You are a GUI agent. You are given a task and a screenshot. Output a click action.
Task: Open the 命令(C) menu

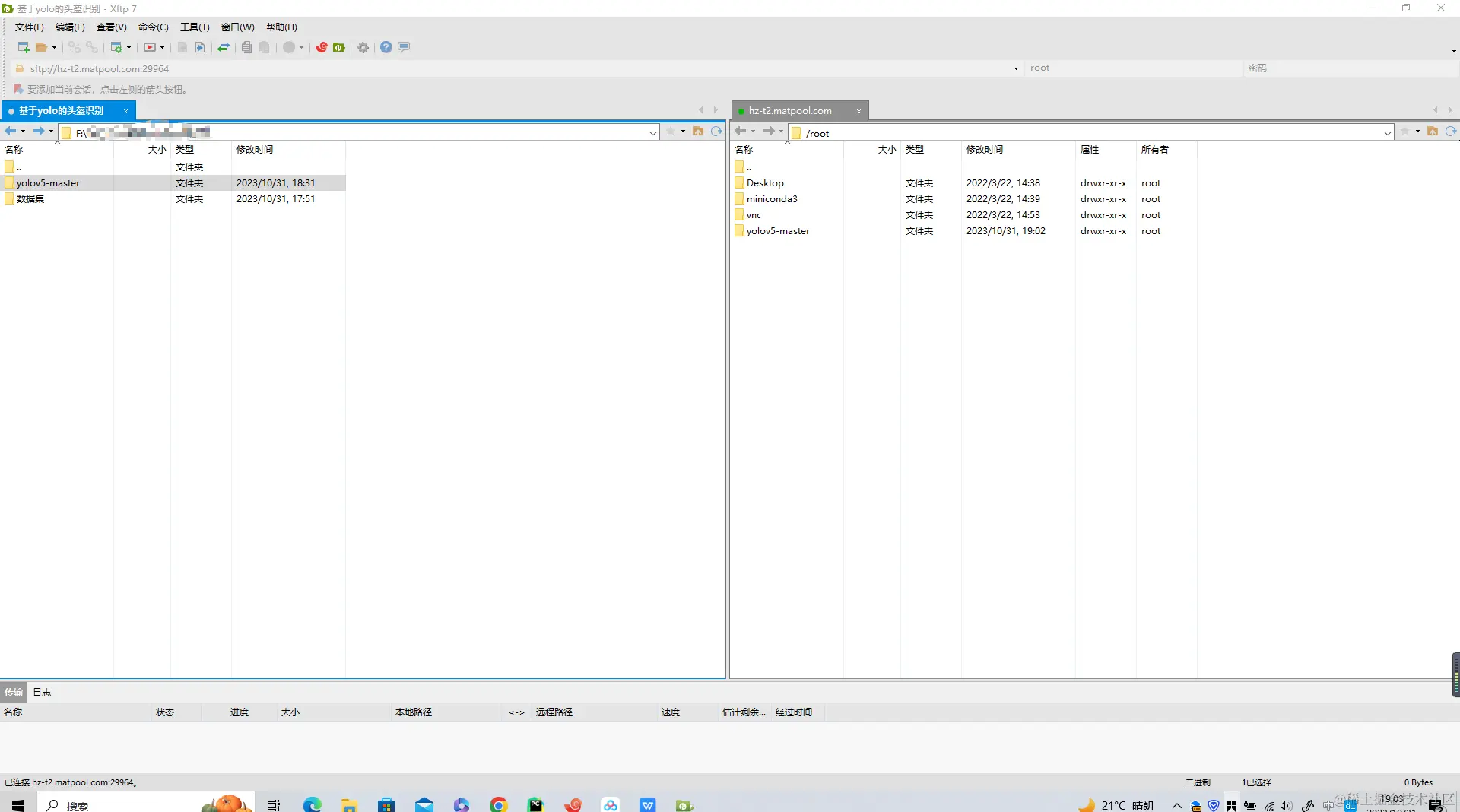click(154, 27)
